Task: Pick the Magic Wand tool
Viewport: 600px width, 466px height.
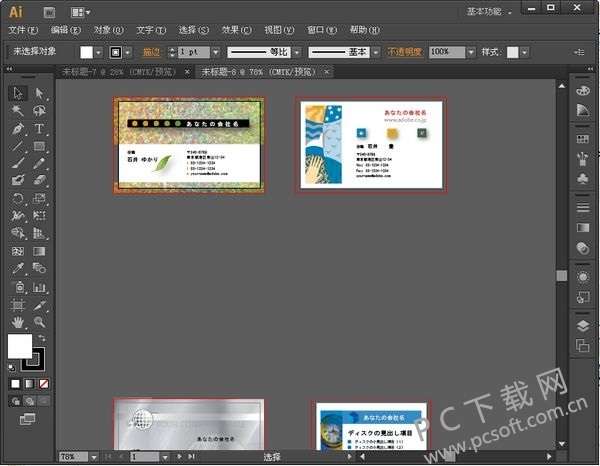Action: point(18,111)
